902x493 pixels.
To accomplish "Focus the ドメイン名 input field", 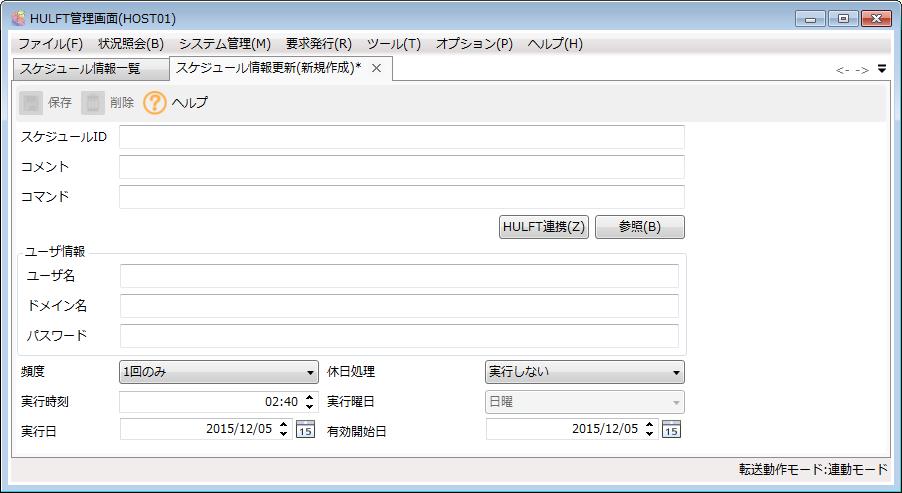I will tap(399, 306).
